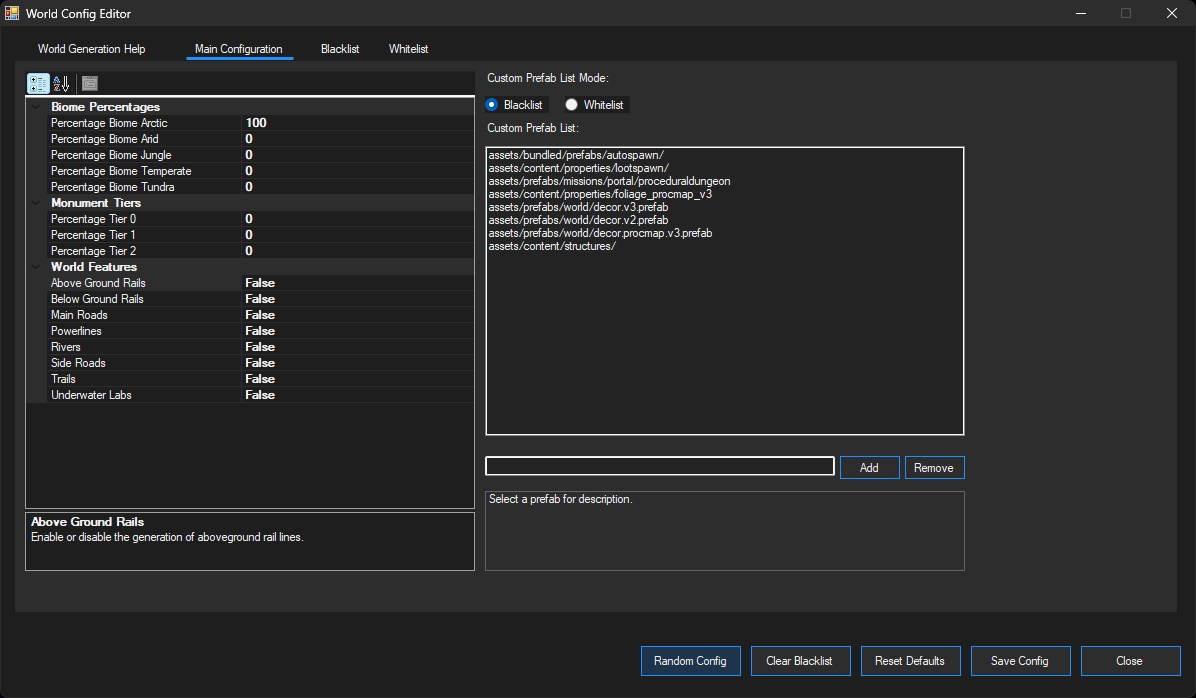Select the Whitelist radio button
The height and width of the screenshot is (698, 1196).
point(570,104)
